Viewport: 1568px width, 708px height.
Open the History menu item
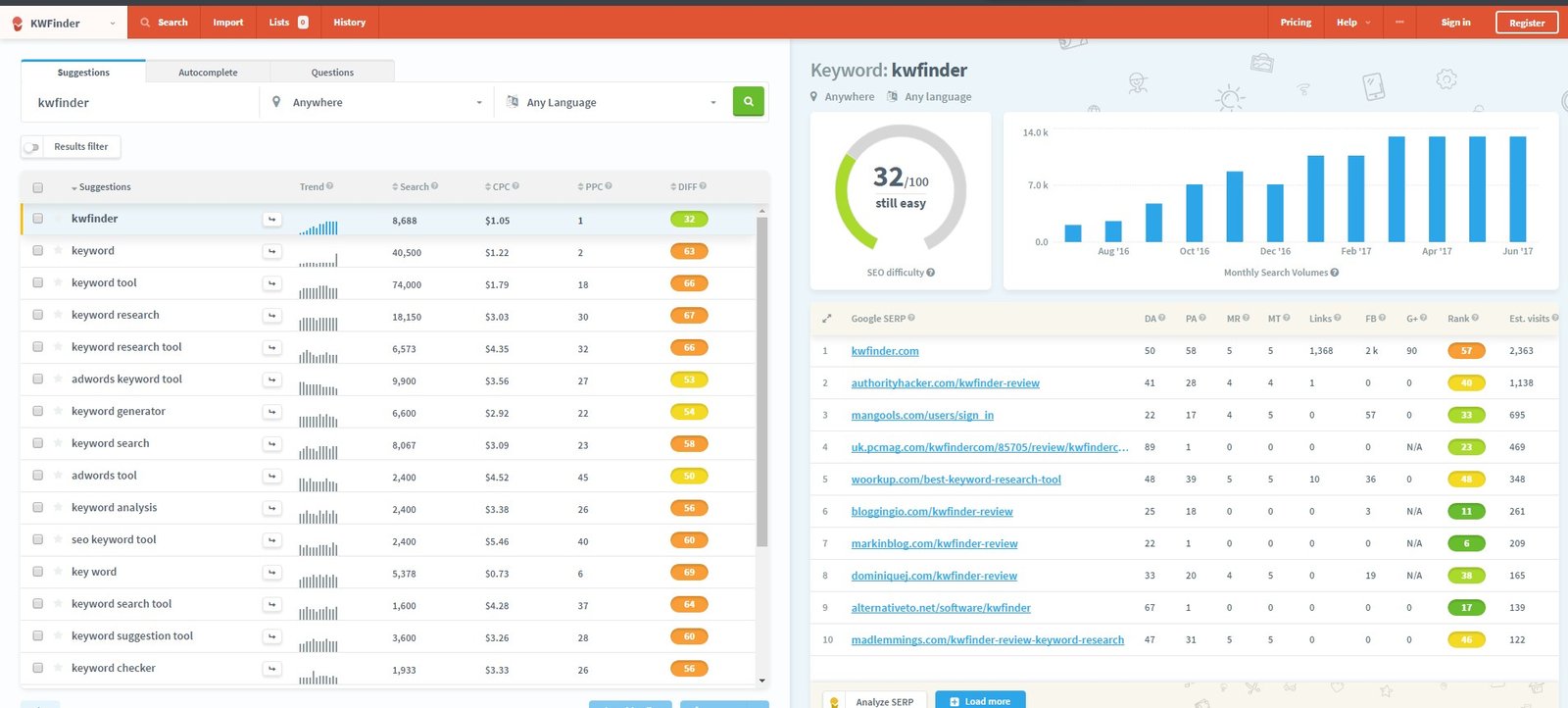click(349, 23)
